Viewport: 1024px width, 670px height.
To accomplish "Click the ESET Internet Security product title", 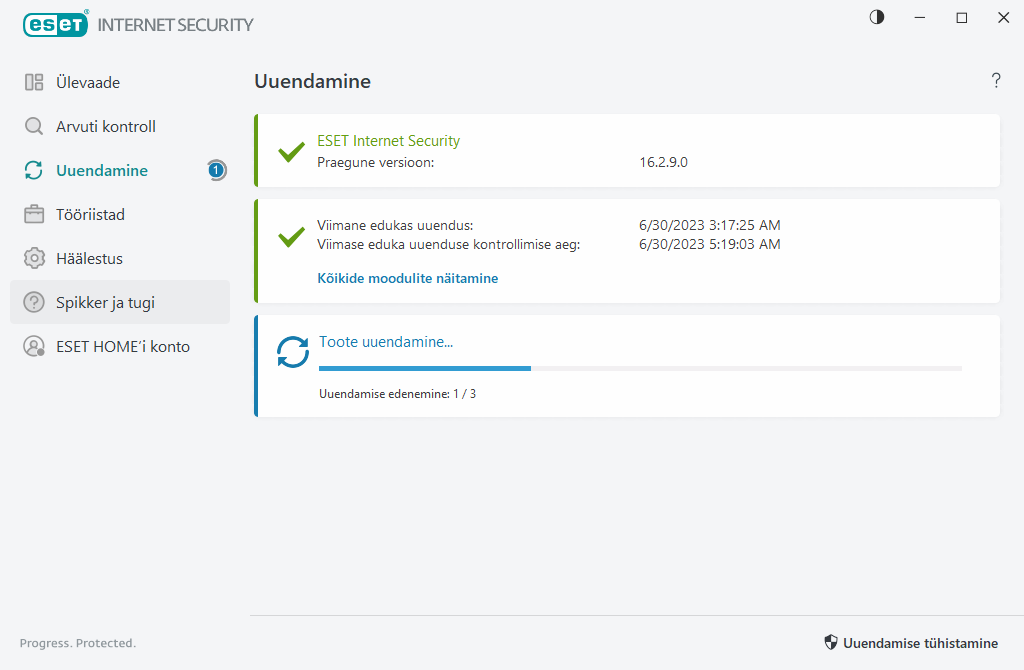I will point(388,141).
